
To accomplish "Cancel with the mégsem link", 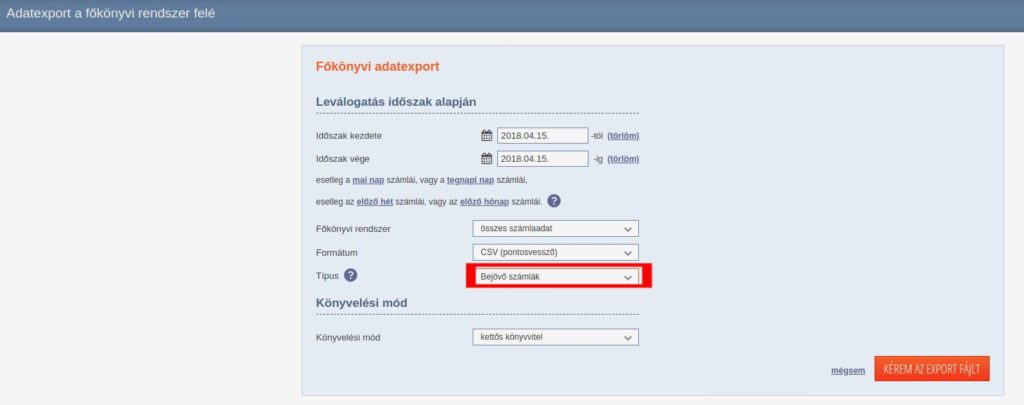I will tap(847, 370).
